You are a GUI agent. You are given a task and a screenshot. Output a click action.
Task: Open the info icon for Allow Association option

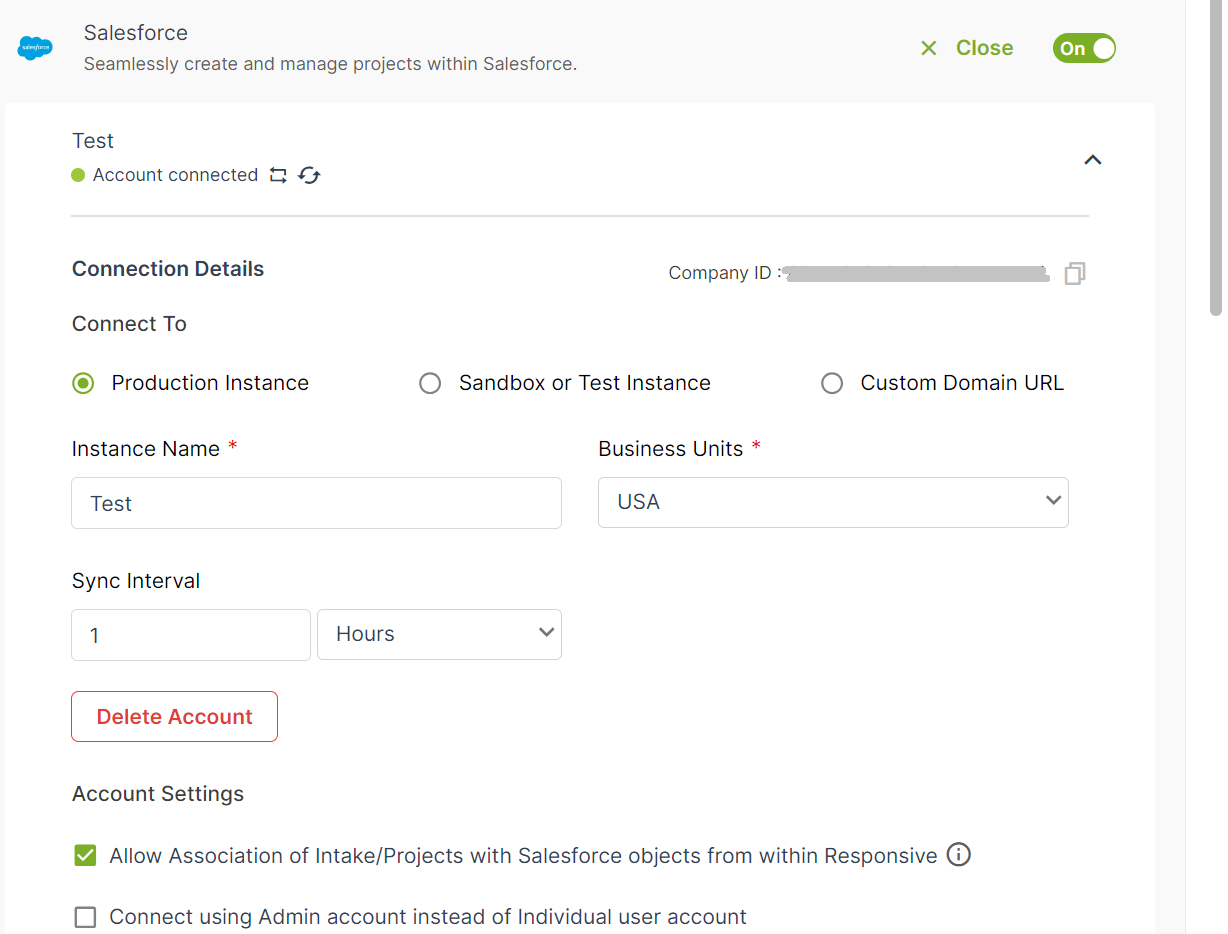(958, 855)
